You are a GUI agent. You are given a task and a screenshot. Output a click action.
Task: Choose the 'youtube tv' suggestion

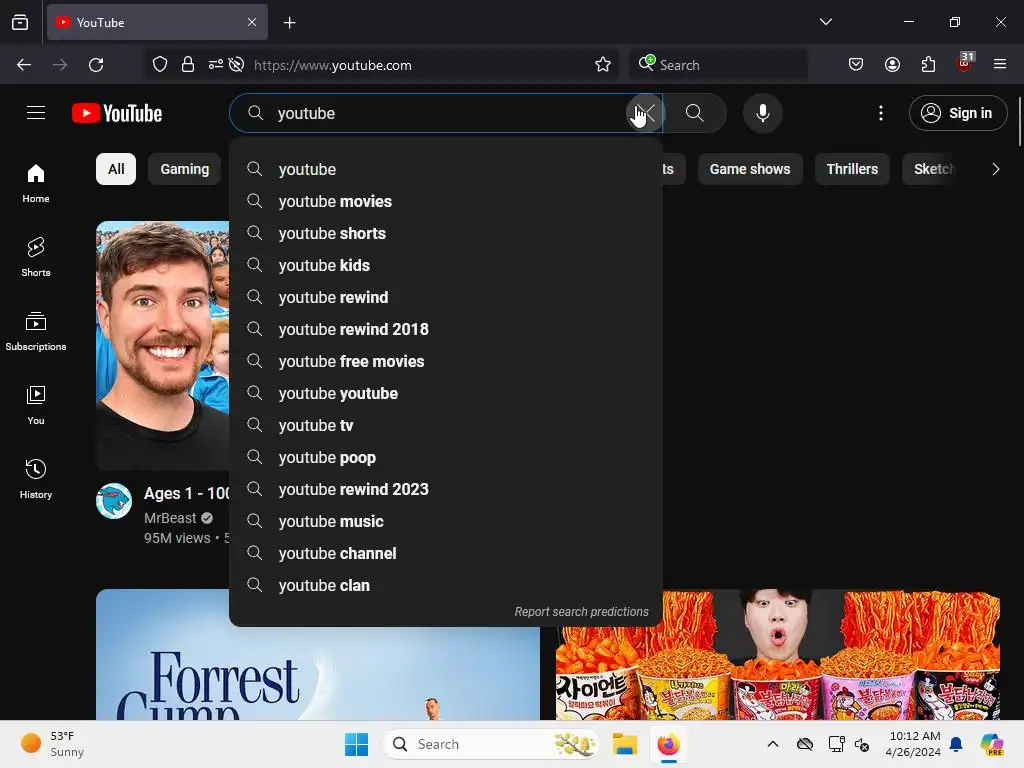(x=445, y=425)
